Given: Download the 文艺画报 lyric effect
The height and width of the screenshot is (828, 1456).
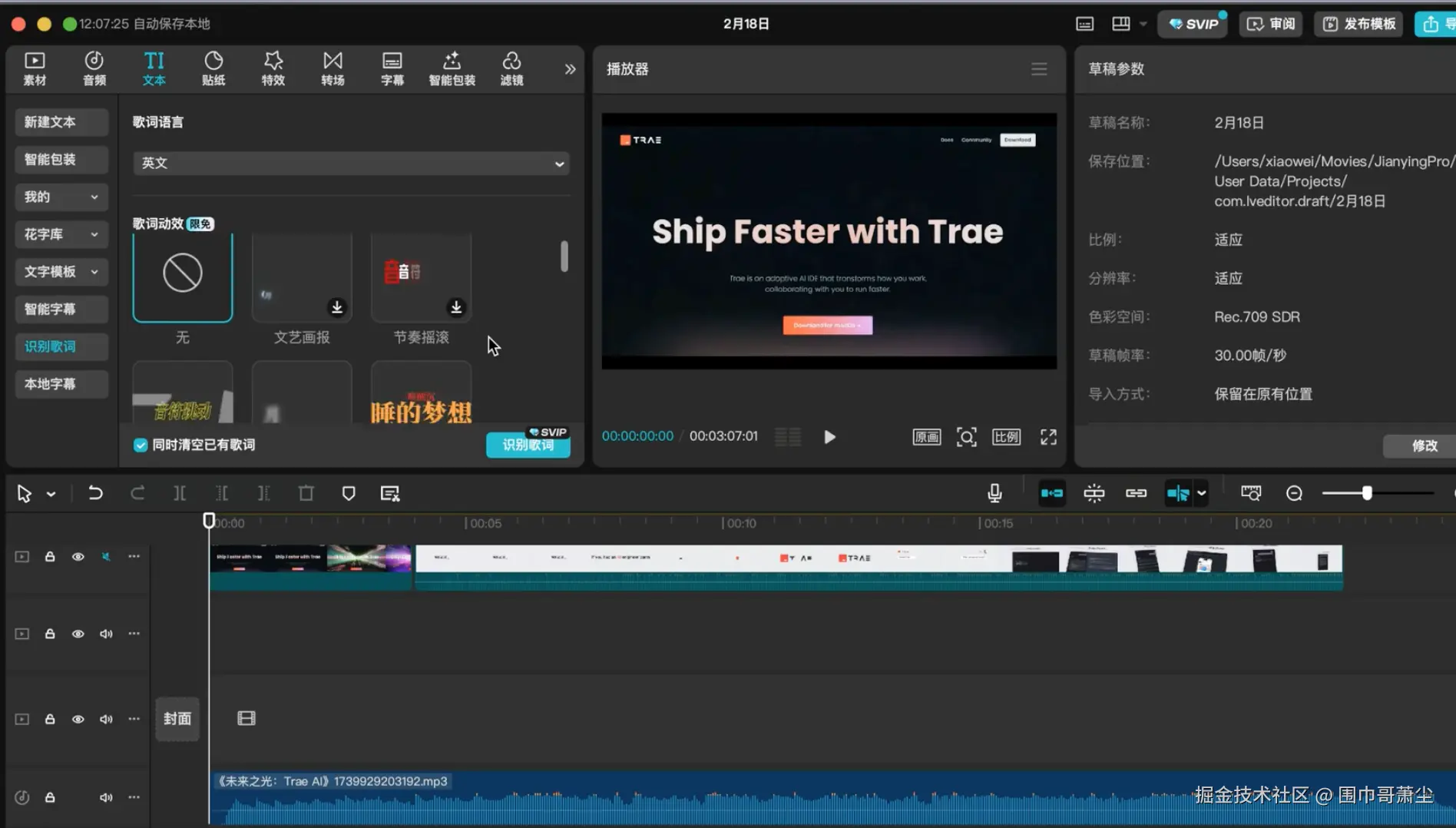Looking at the screenshot, I should 336,307.
